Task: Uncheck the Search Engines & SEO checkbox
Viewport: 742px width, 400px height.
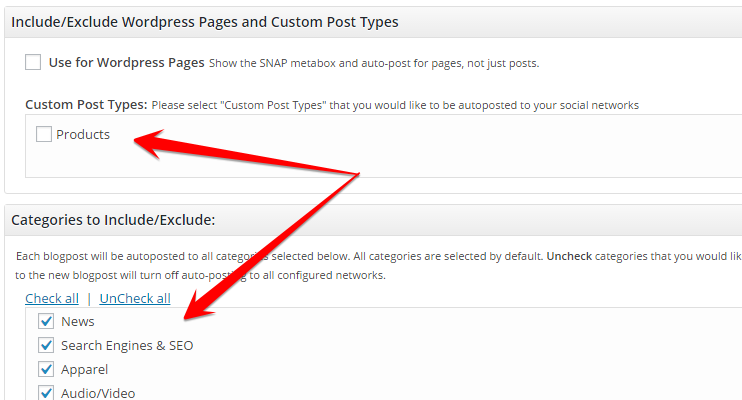Action: click(x=46, y=345)
